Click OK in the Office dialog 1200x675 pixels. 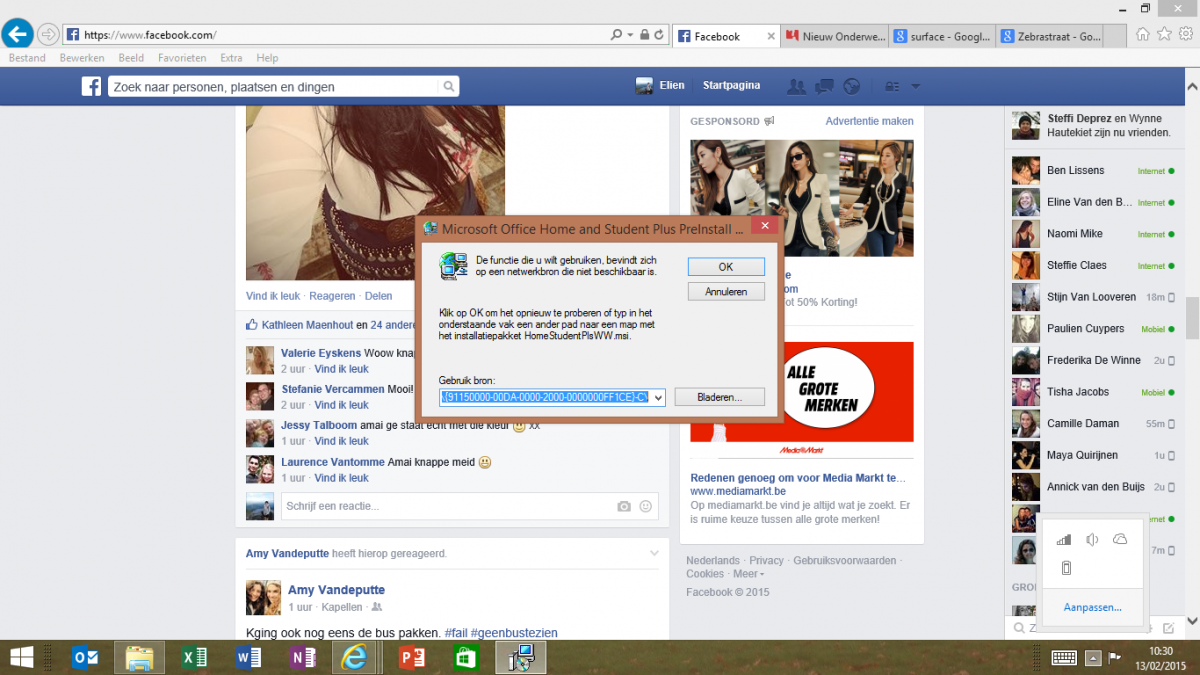point(726,267)
